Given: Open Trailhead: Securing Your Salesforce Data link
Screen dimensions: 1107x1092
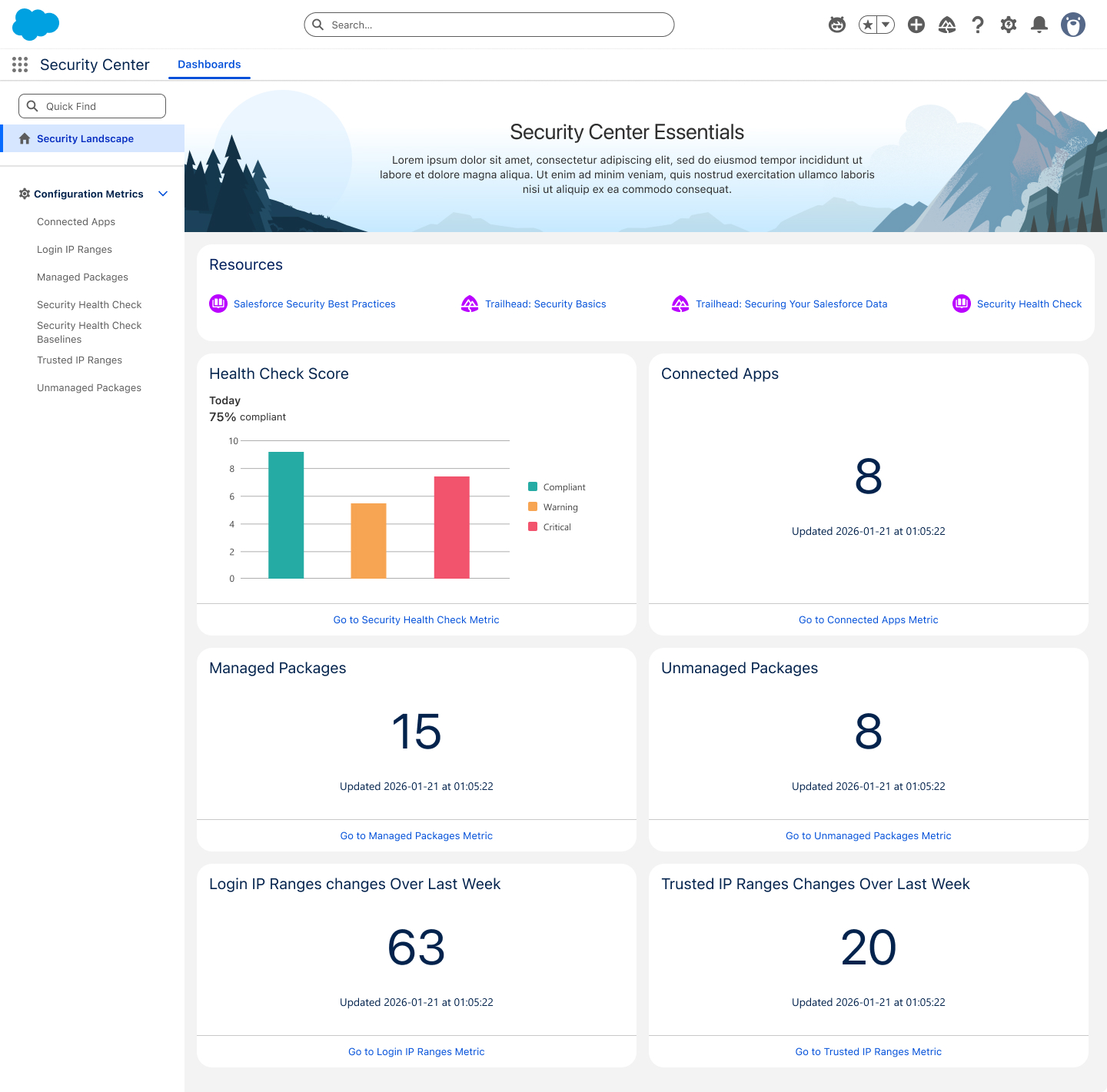Looking at the screenshot, I should 792,304.
